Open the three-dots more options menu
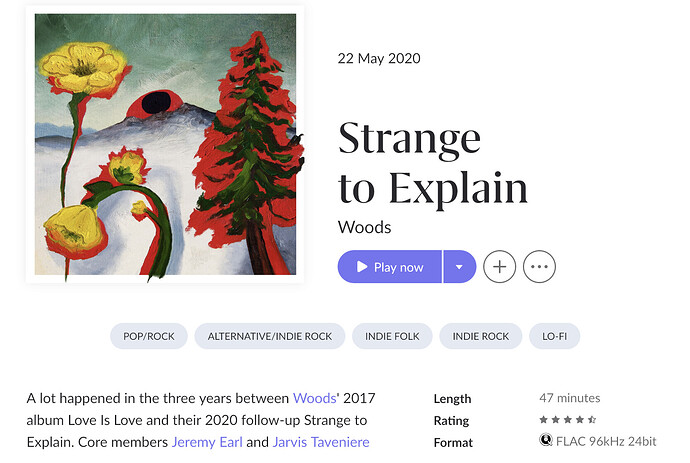Viewport: 690px width, 463px height. [539, 267]
